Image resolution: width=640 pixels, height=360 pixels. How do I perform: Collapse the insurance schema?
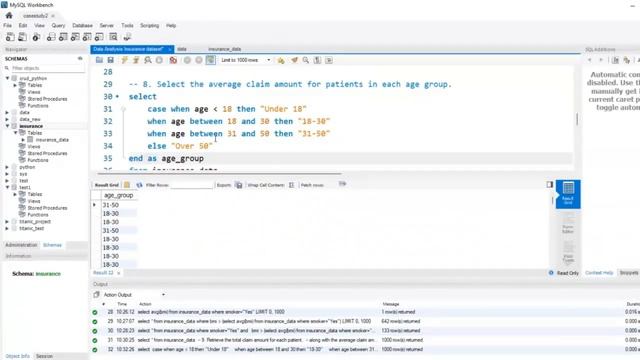[x=7, y=126]
